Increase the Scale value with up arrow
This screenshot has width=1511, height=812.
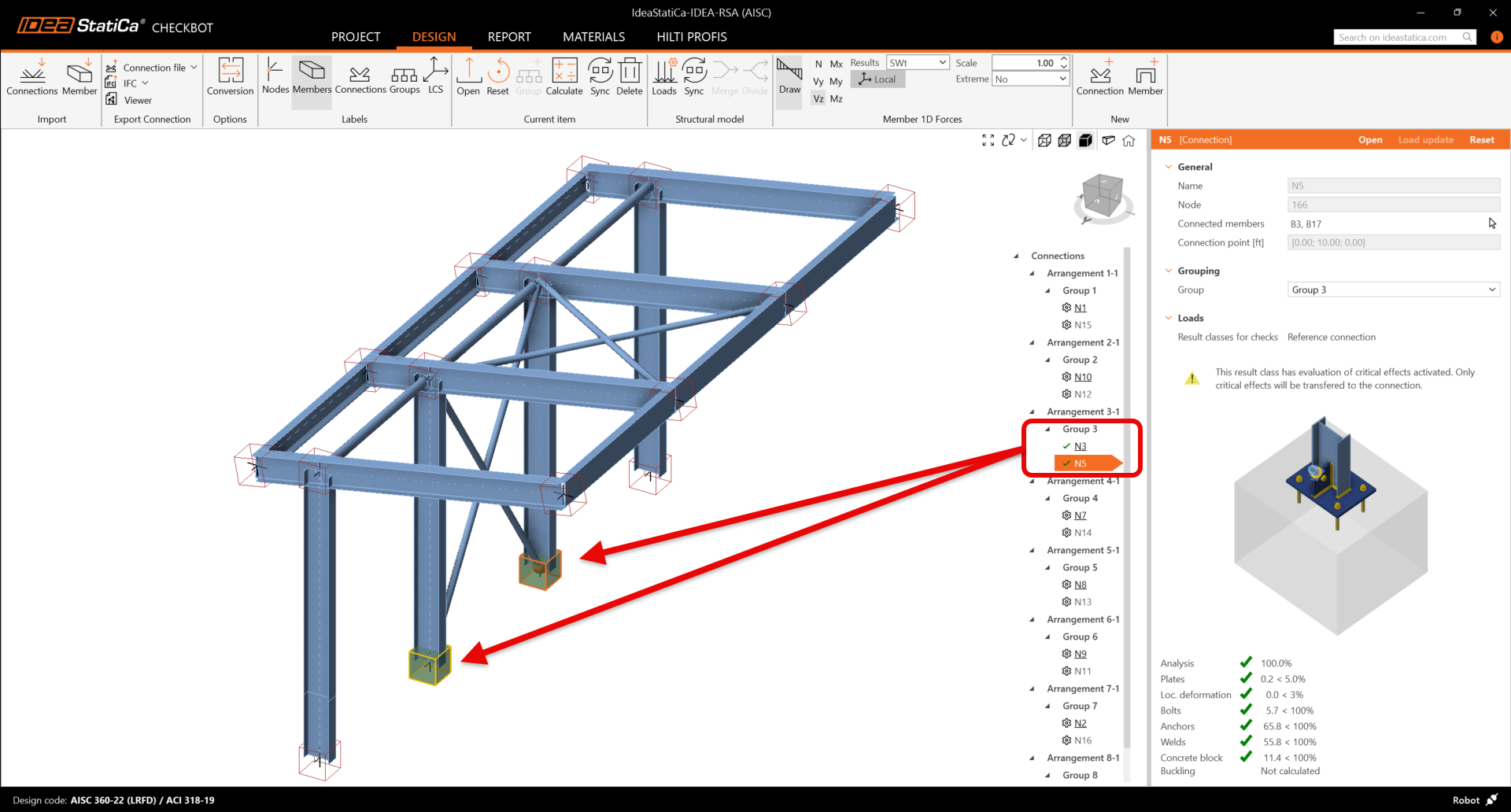click(x=1064, y=59)
